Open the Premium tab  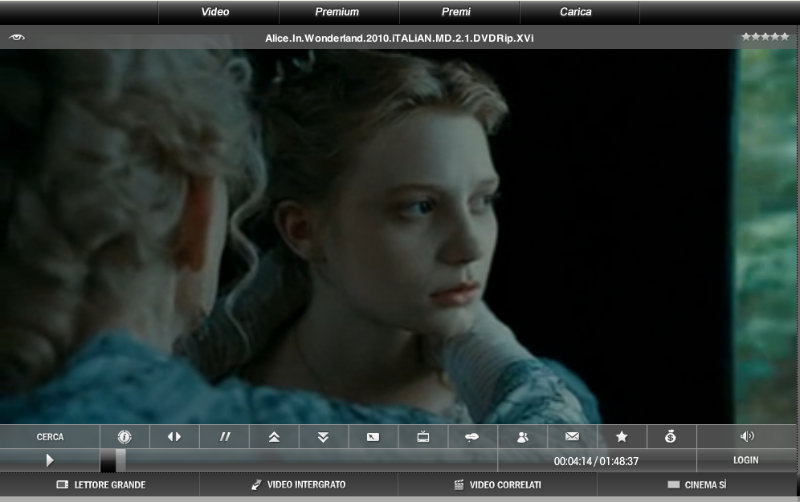pos(339,12)
